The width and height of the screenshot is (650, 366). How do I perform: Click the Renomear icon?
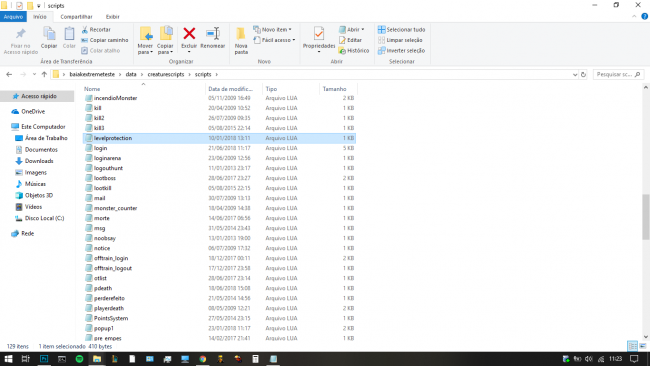click(213, 38)
